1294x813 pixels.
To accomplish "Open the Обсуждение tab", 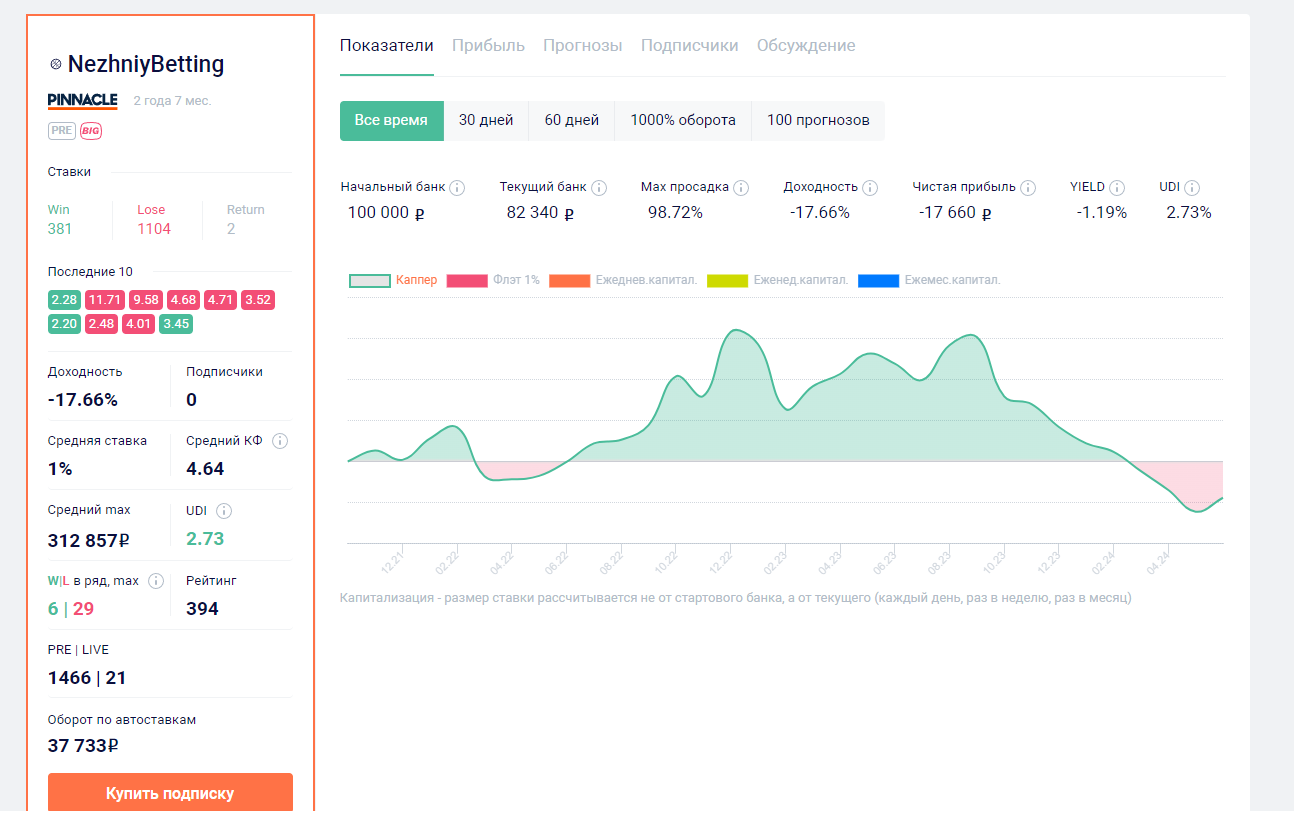I will click(806, 46).
